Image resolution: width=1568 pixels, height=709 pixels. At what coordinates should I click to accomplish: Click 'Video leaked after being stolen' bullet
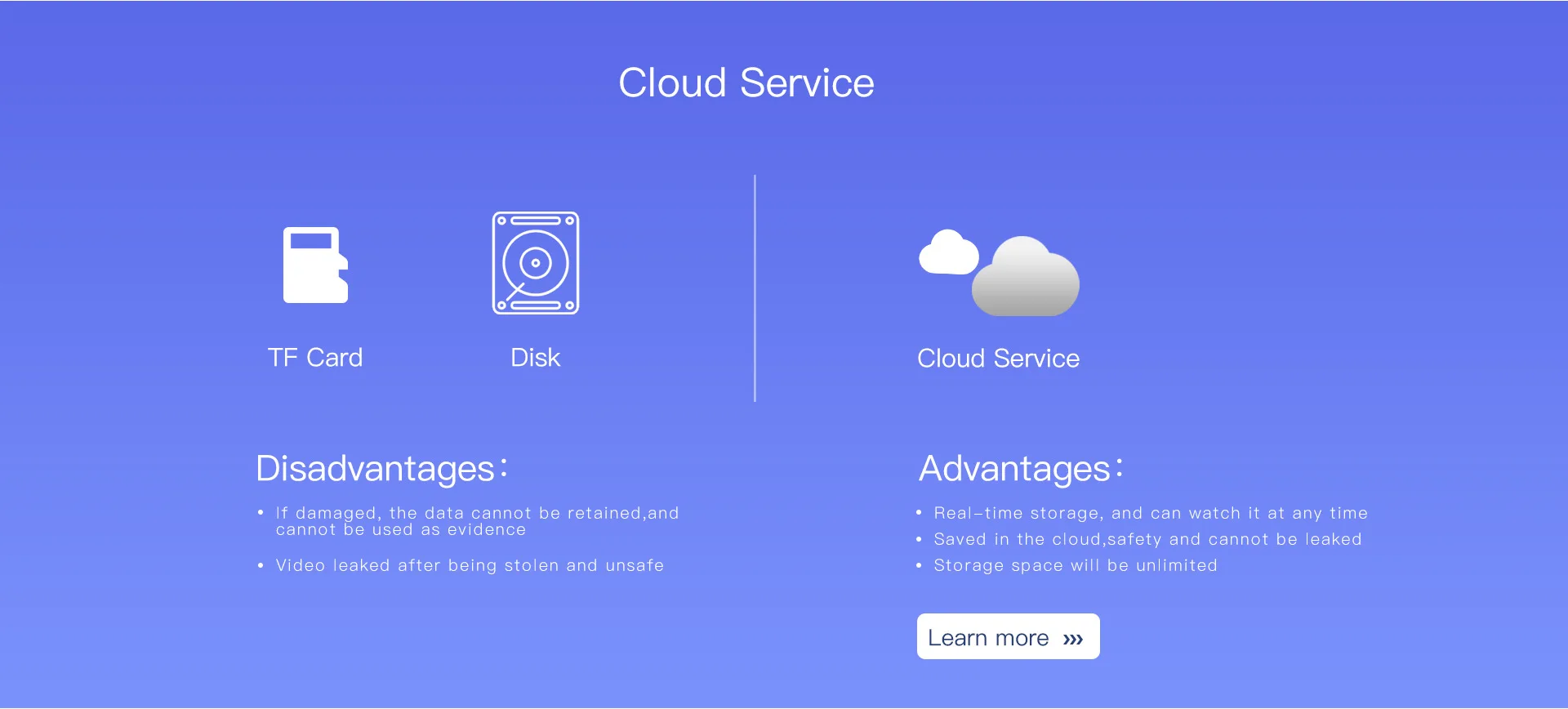[470, 565]
